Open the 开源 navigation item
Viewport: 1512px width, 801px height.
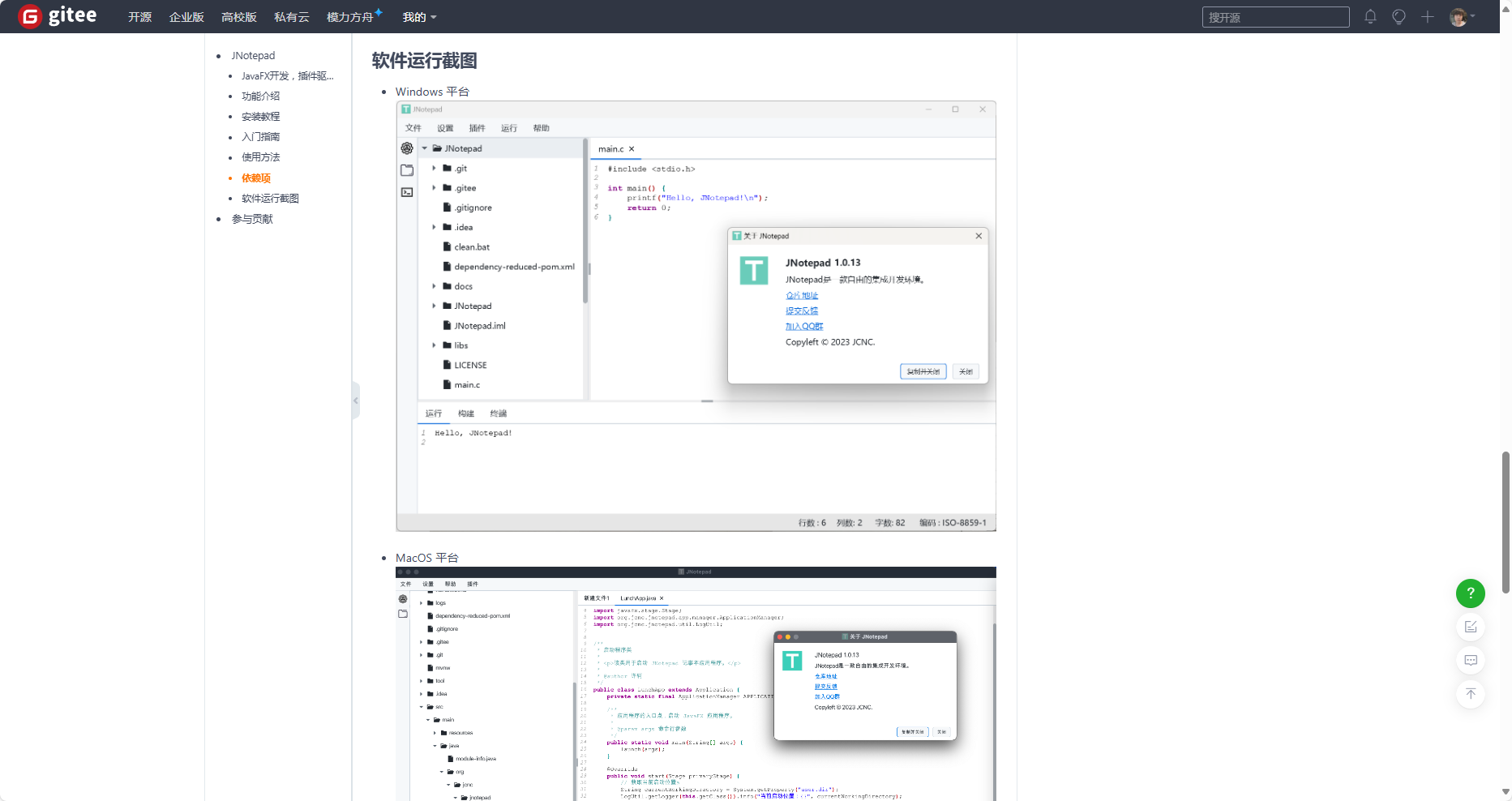point(139,17)
